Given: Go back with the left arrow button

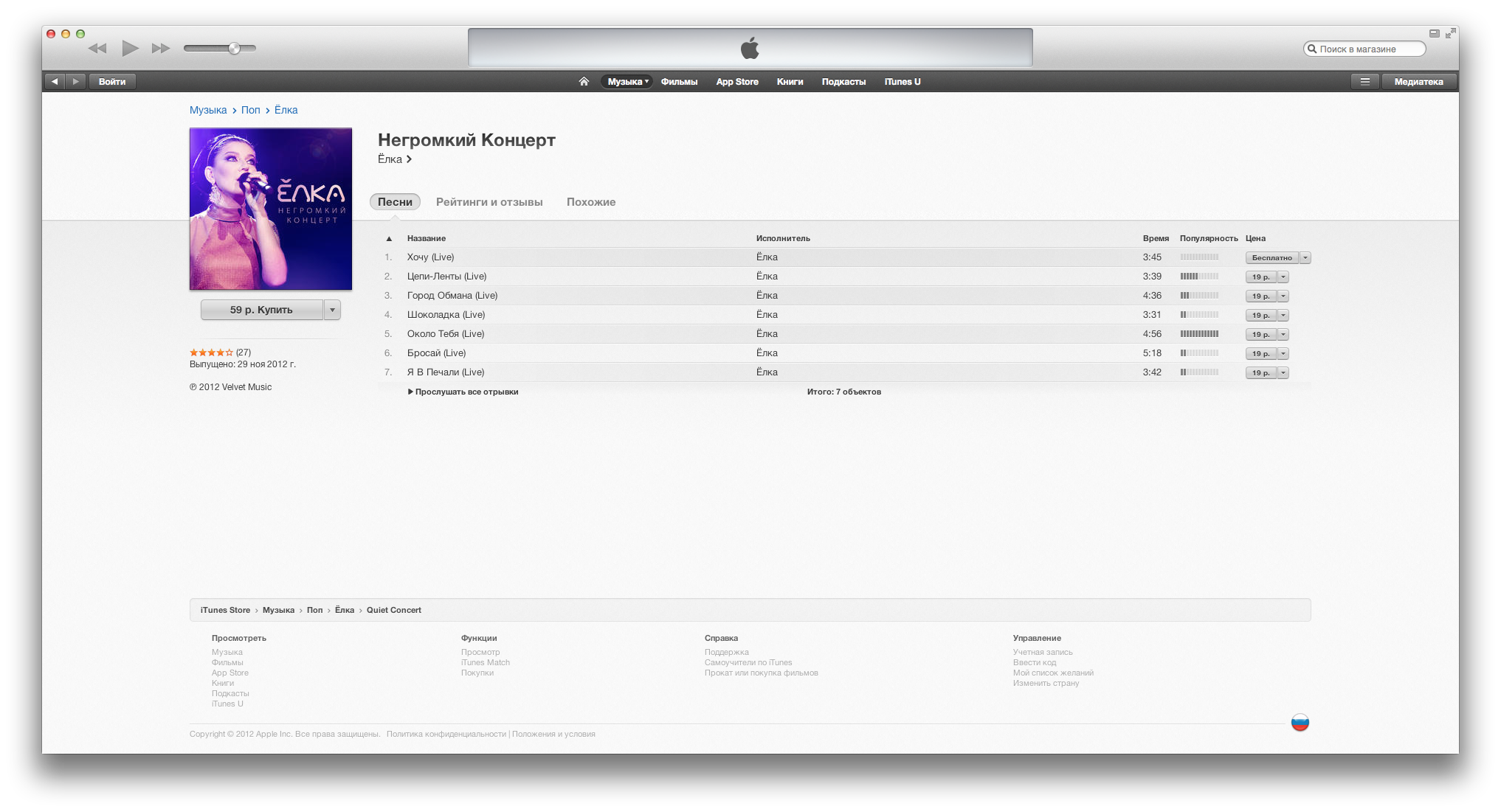Looking at the screenshot, I should pyautogui.click(x=55, y=81).
